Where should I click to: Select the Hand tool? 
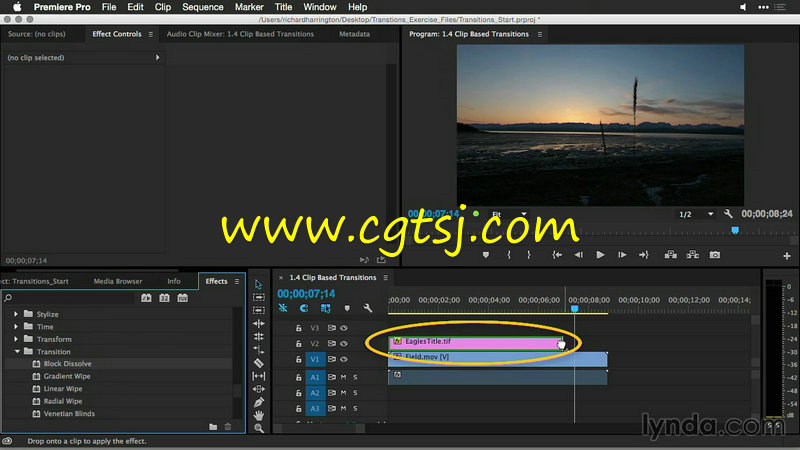click(x=259, y=415)
